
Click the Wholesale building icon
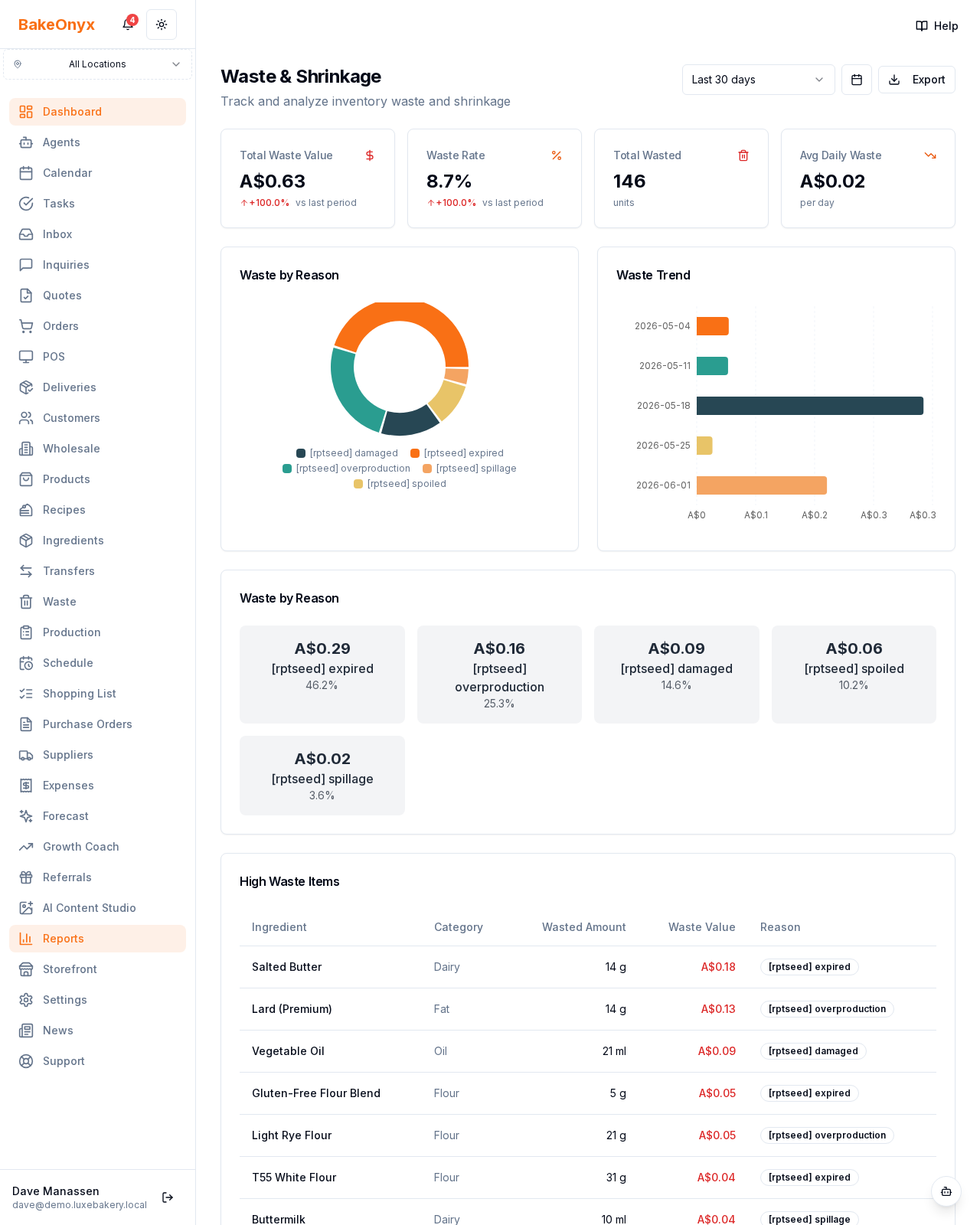26,449
